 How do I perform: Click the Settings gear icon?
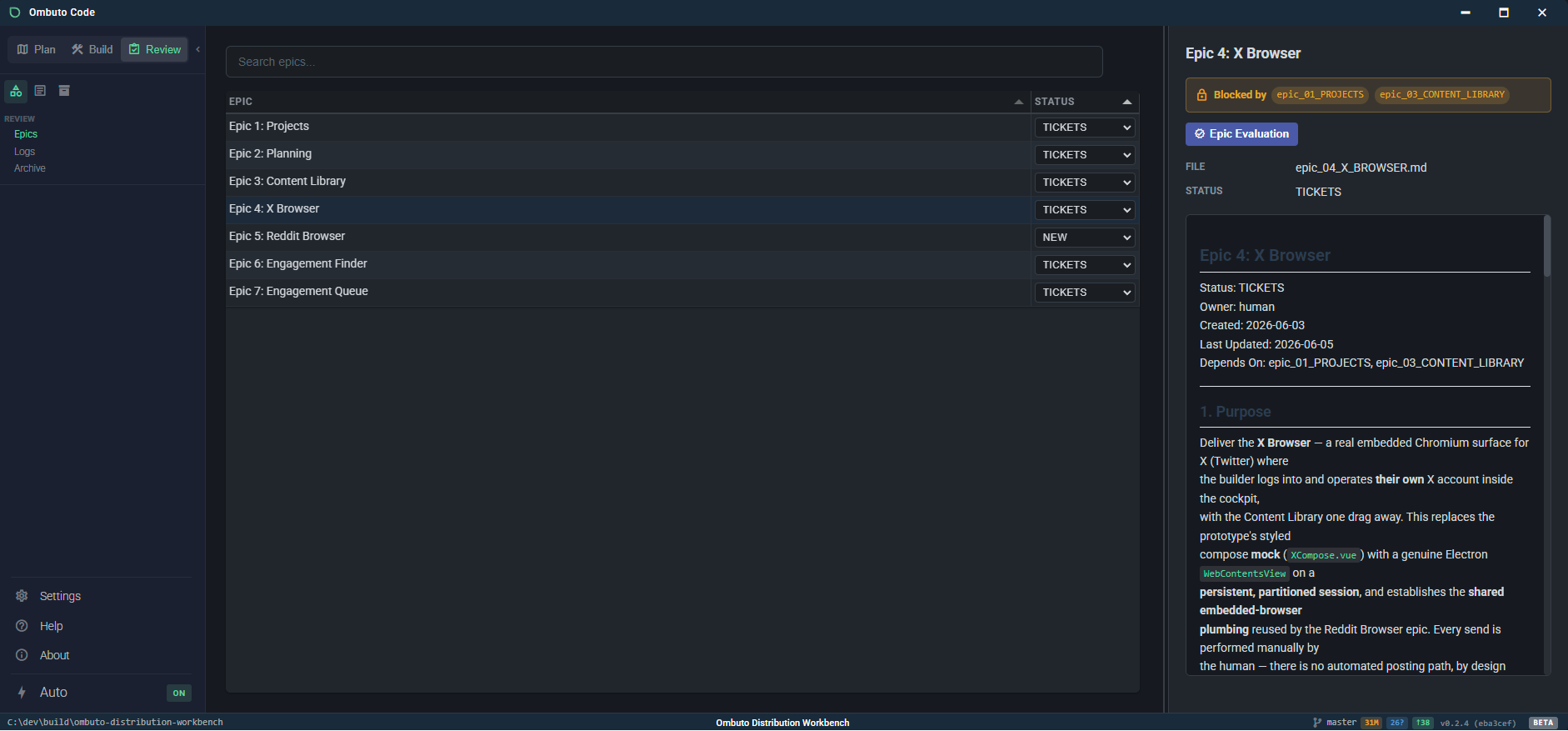click(22, 596)
